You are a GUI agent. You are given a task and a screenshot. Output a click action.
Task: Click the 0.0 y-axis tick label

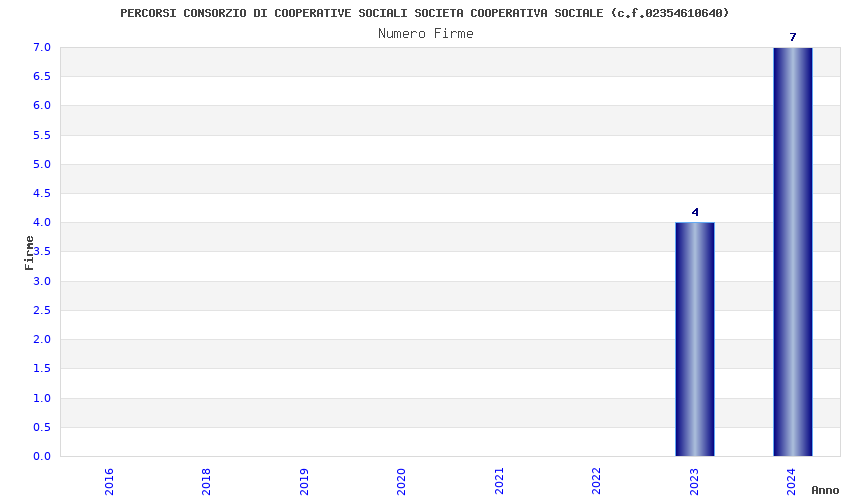pos(42,457)
